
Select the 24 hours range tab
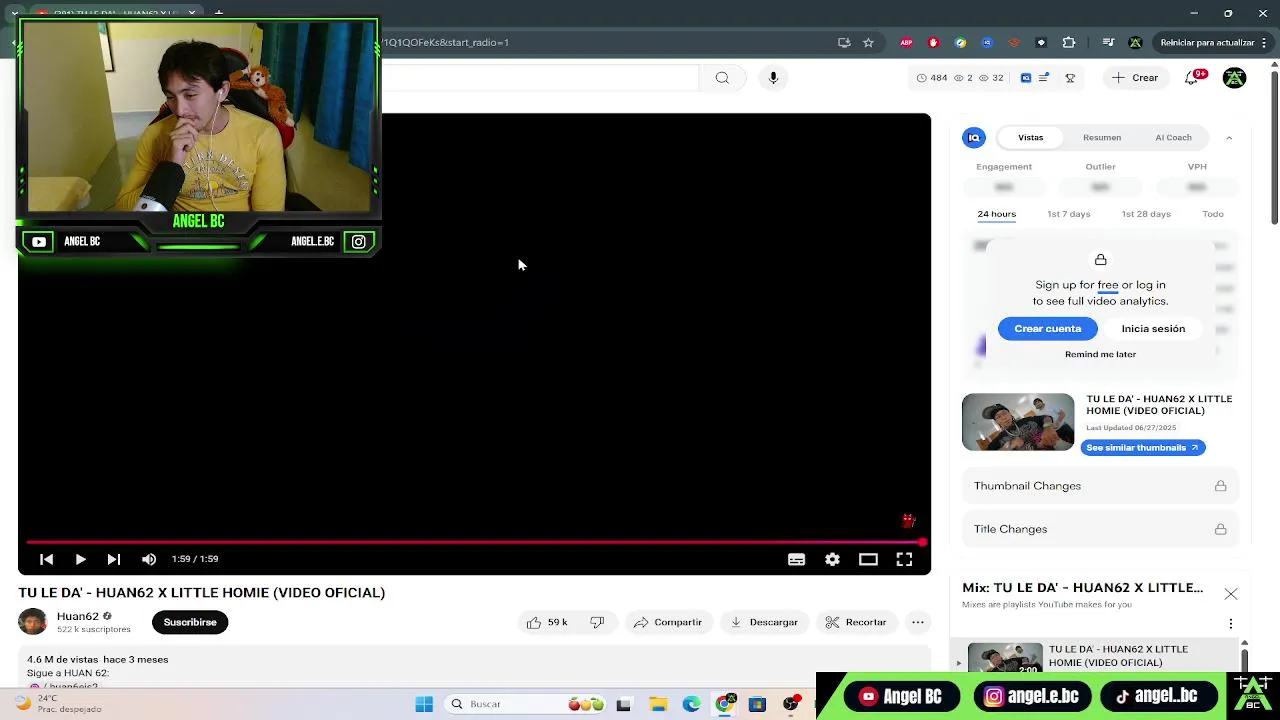(x=996, y=214)
